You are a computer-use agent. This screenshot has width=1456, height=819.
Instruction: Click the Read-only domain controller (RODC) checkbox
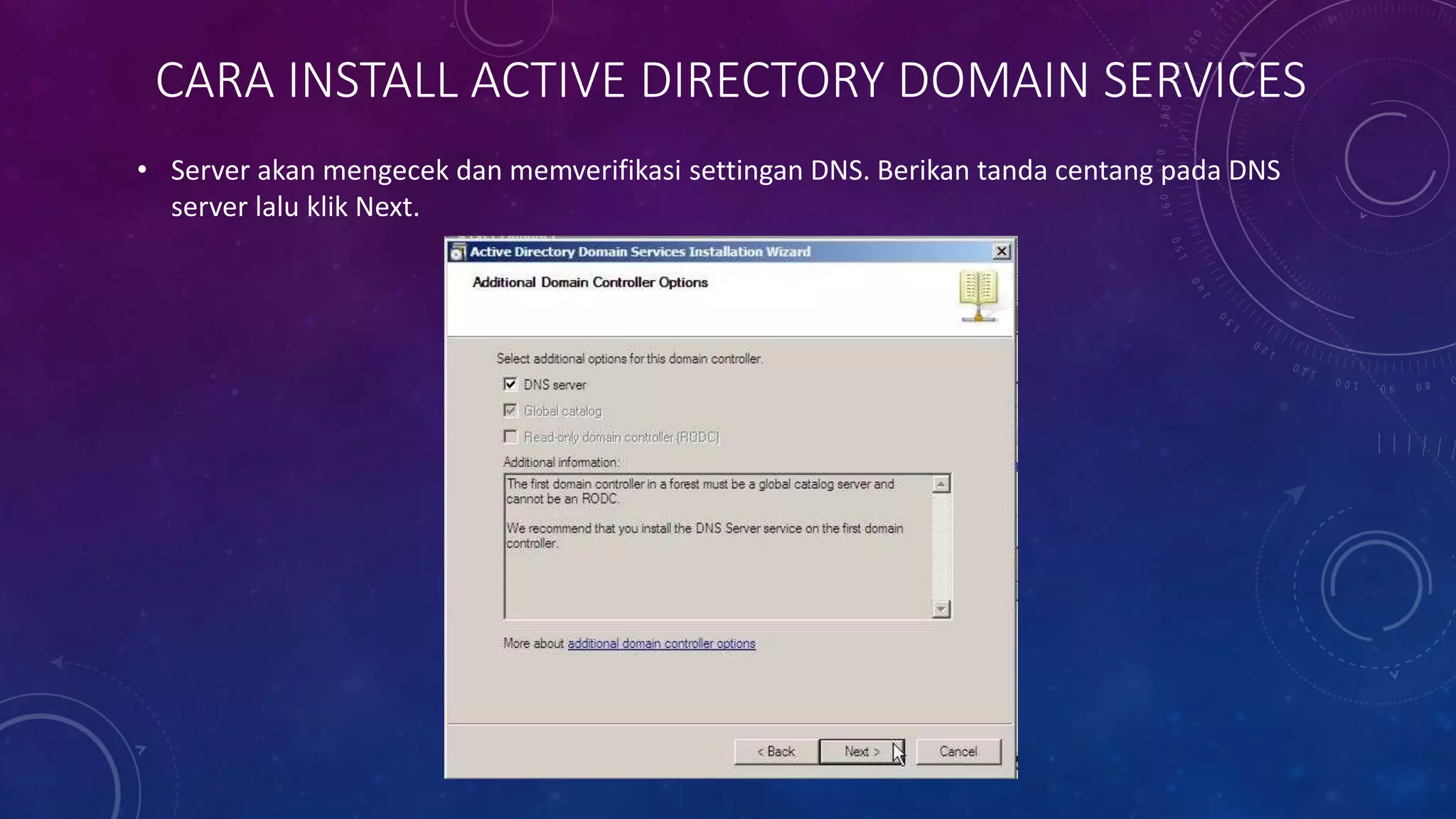pyautogui.click(x=510, y=437)
